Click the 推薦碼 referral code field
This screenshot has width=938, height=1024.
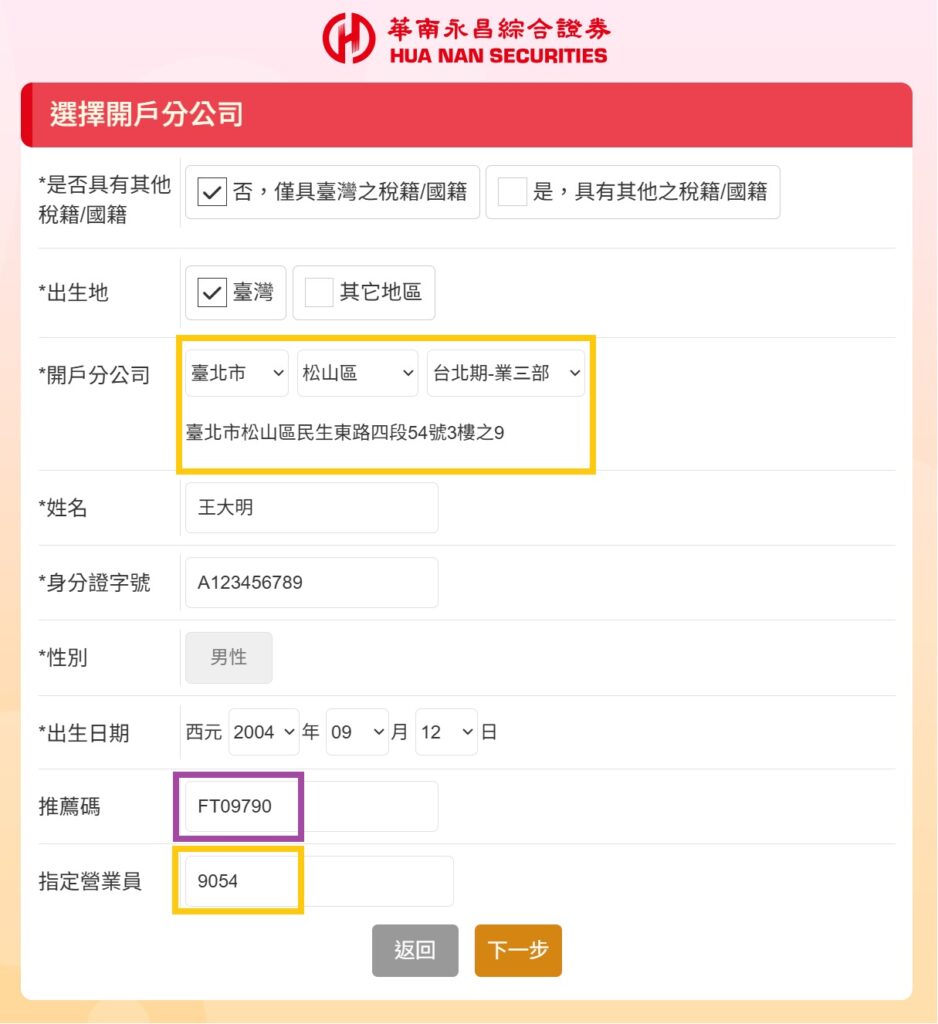pos(311,806)
